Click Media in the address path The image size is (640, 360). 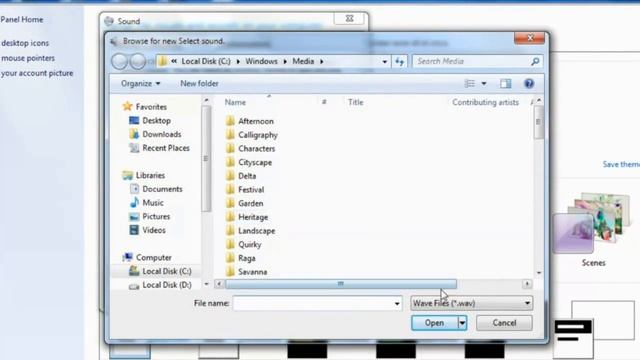click(303, 61)
